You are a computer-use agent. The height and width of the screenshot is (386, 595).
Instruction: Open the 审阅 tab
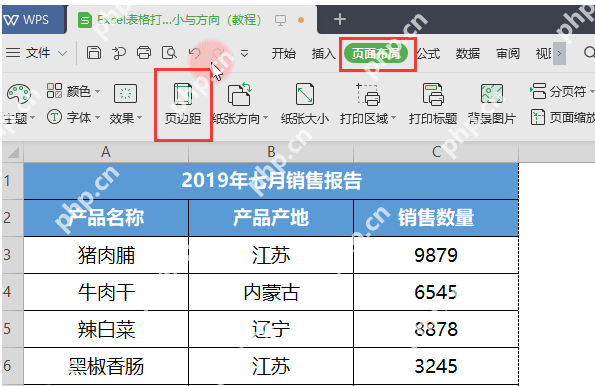click(508, 54)
